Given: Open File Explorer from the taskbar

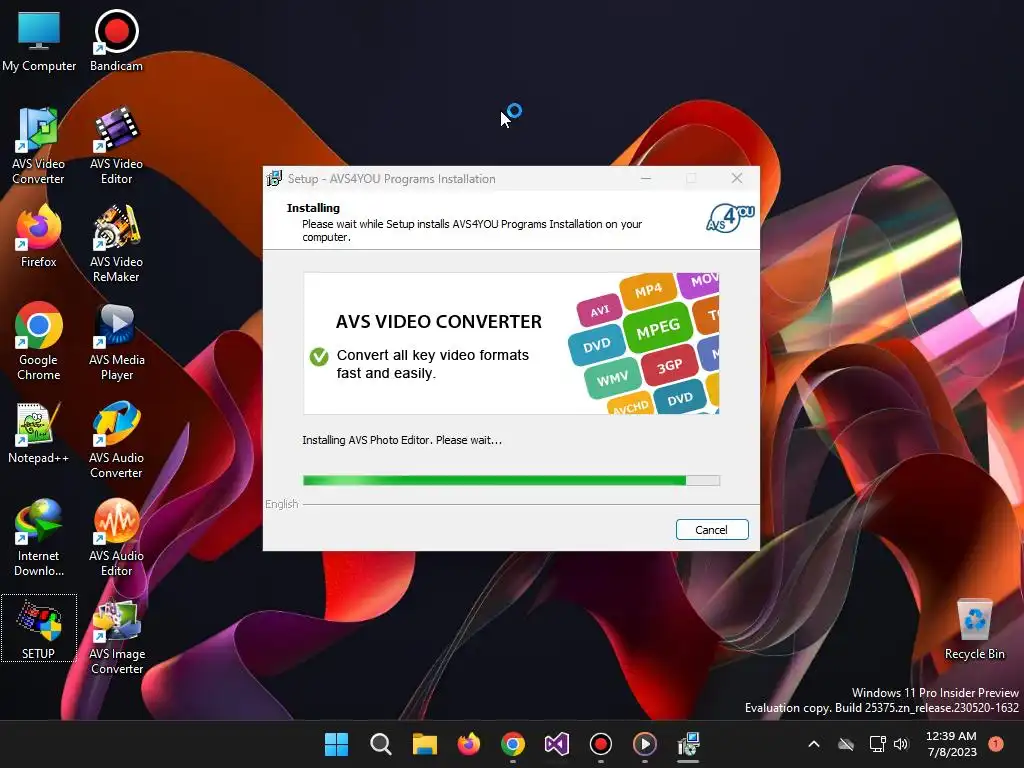Looking at the screenshot, I should click(424, 744).
